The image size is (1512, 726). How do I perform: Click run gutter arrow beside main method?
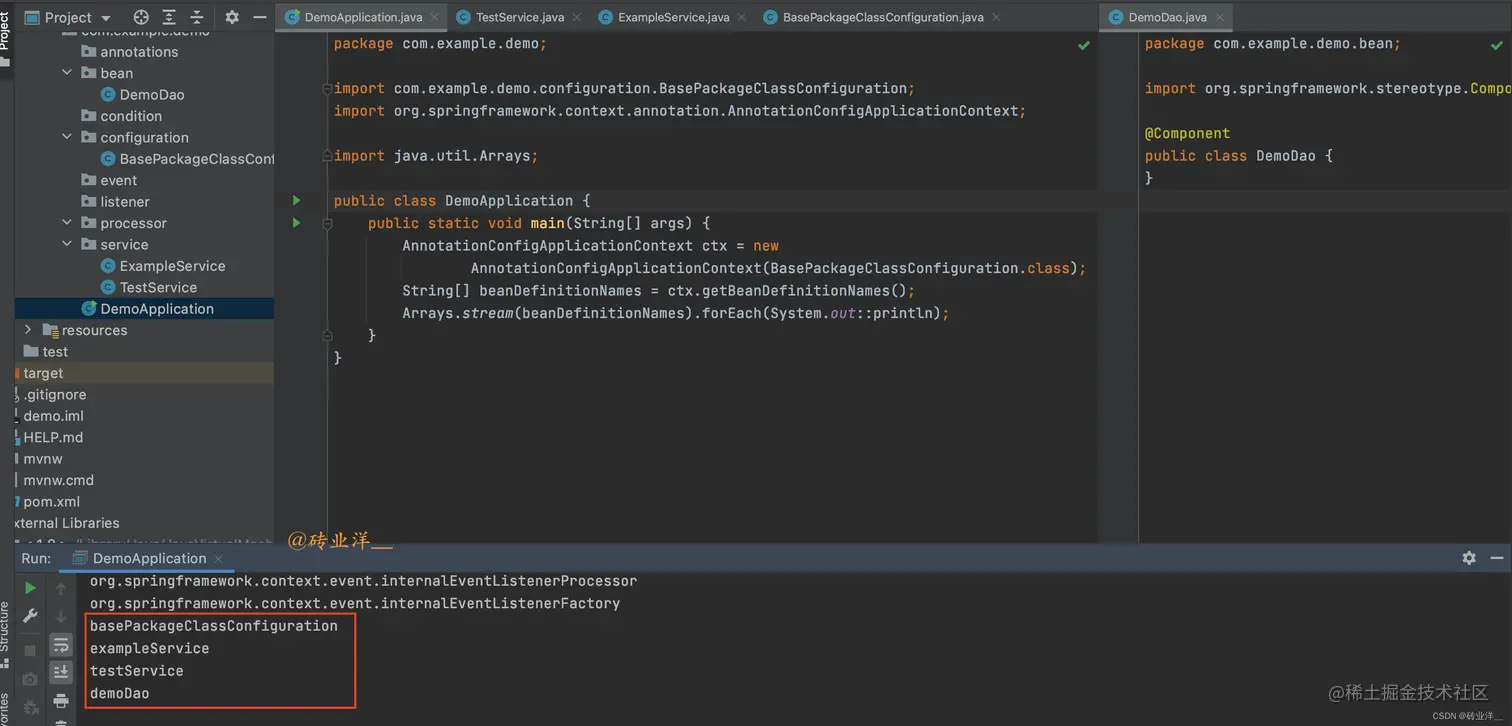pos(297,223)
